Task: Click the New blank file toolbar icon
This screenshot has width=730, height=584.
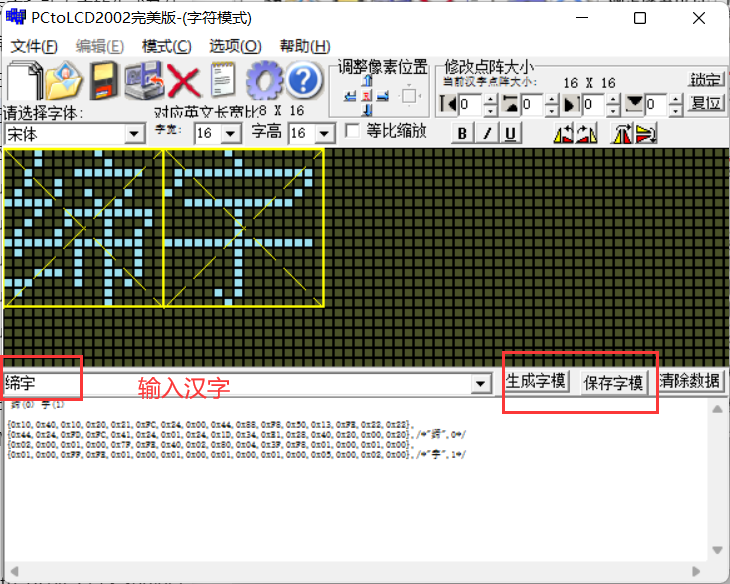Action: click(x=24, y=80)
